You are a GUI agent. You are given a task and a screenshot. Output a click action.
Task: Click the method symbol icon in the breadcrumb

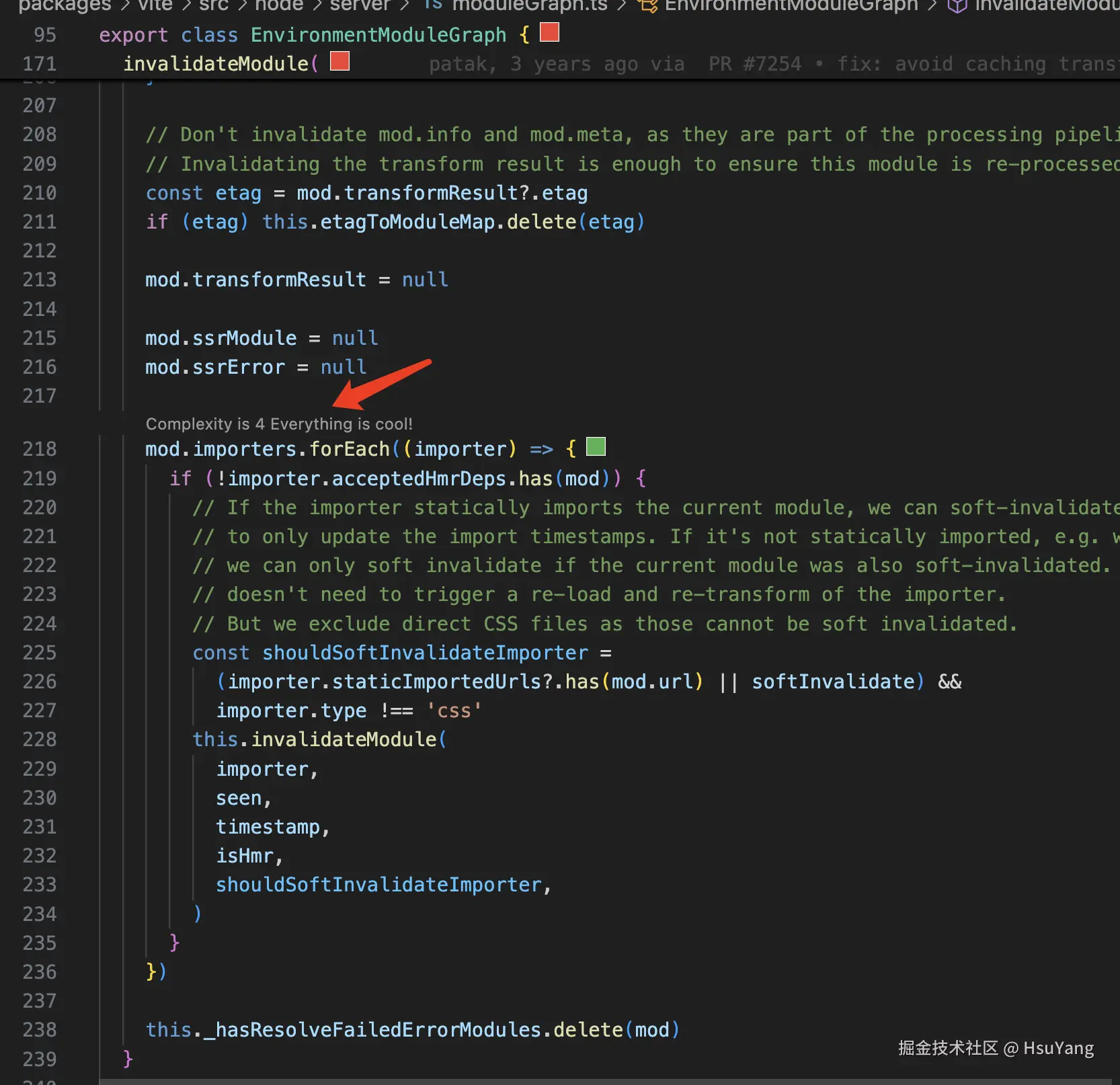(957, 5)
